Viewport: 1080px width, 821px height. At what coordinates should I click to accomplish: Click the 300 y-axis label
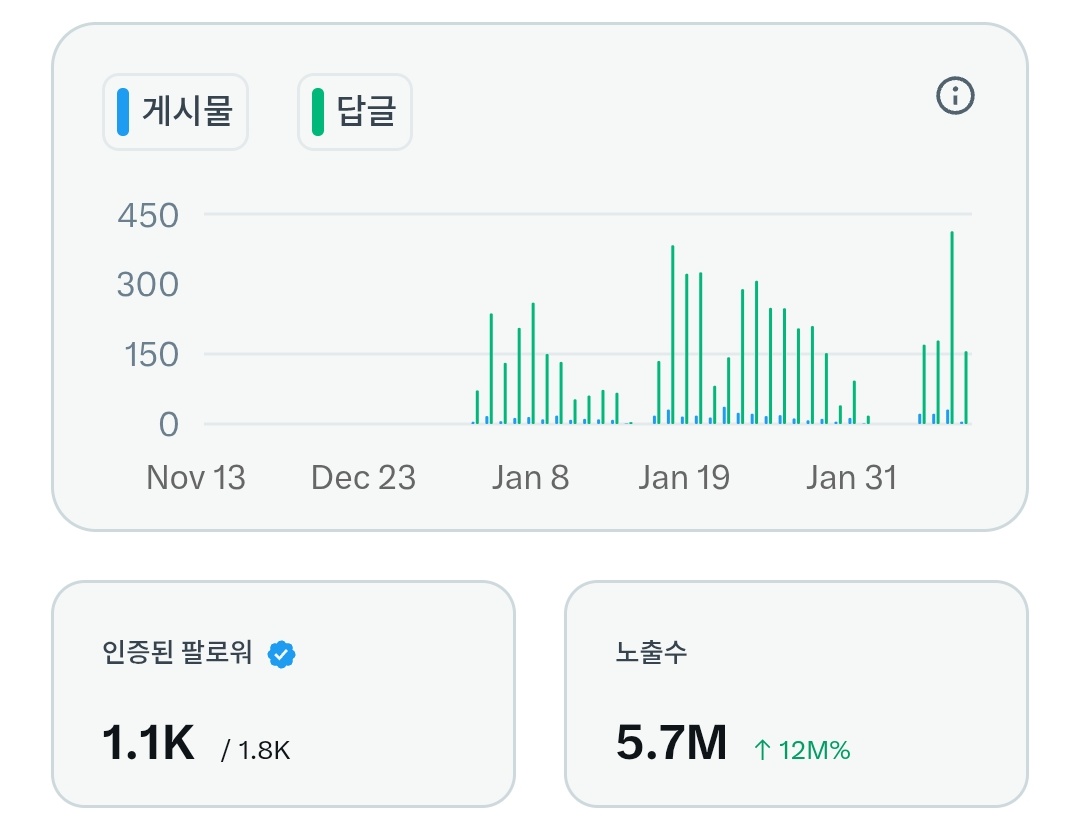point(147,284)
